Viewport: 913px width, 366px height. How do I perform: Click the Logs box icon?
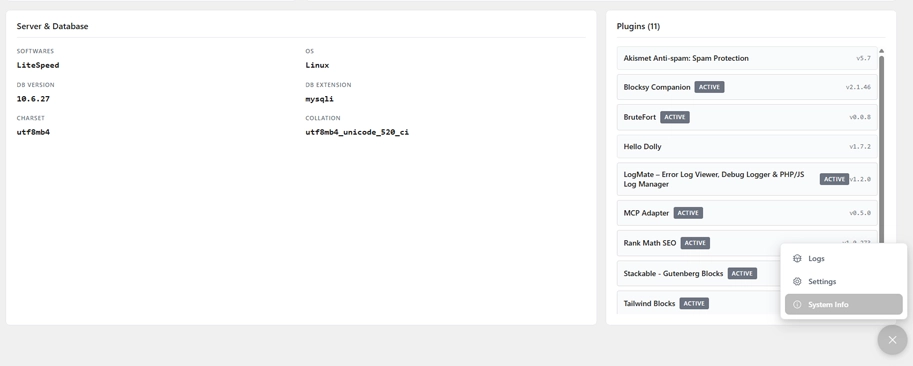(x=797, y=258)
